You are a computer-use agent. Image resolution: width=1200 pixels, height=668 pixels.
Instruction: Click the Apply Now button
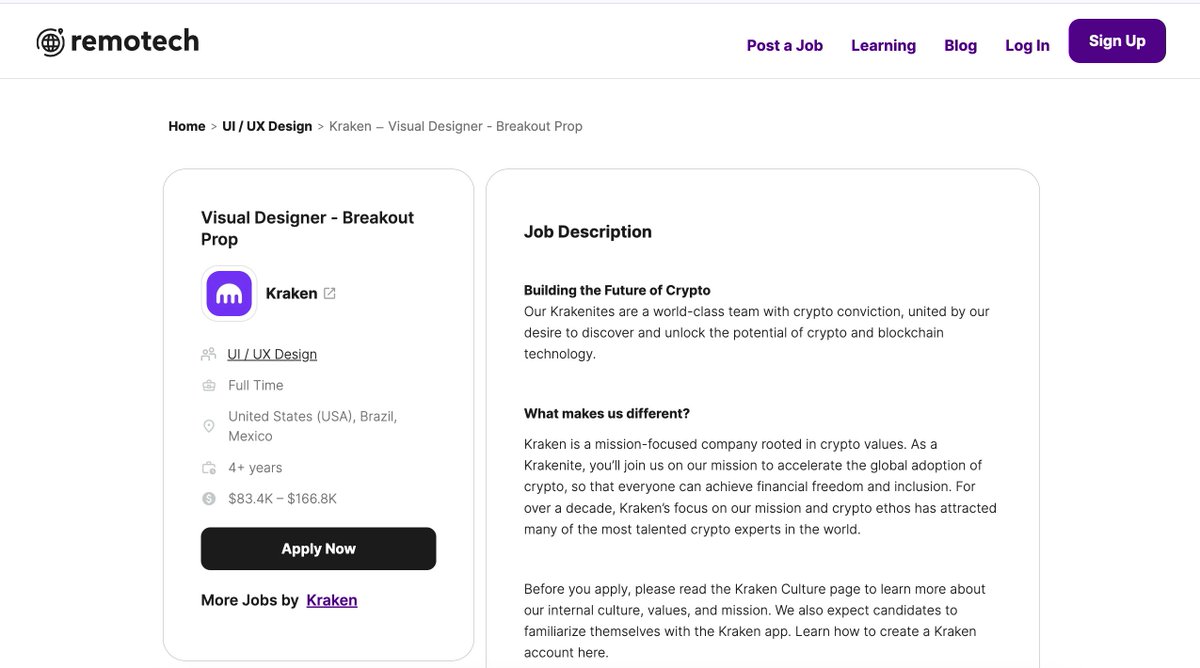[x=318, y=549]
